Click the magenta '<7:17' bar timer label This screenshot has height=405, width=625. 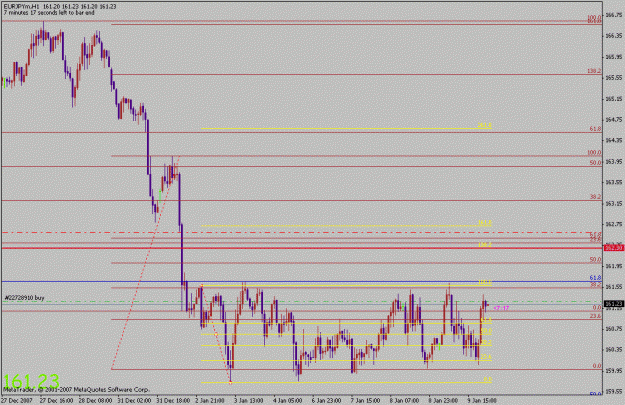[501, 308]
